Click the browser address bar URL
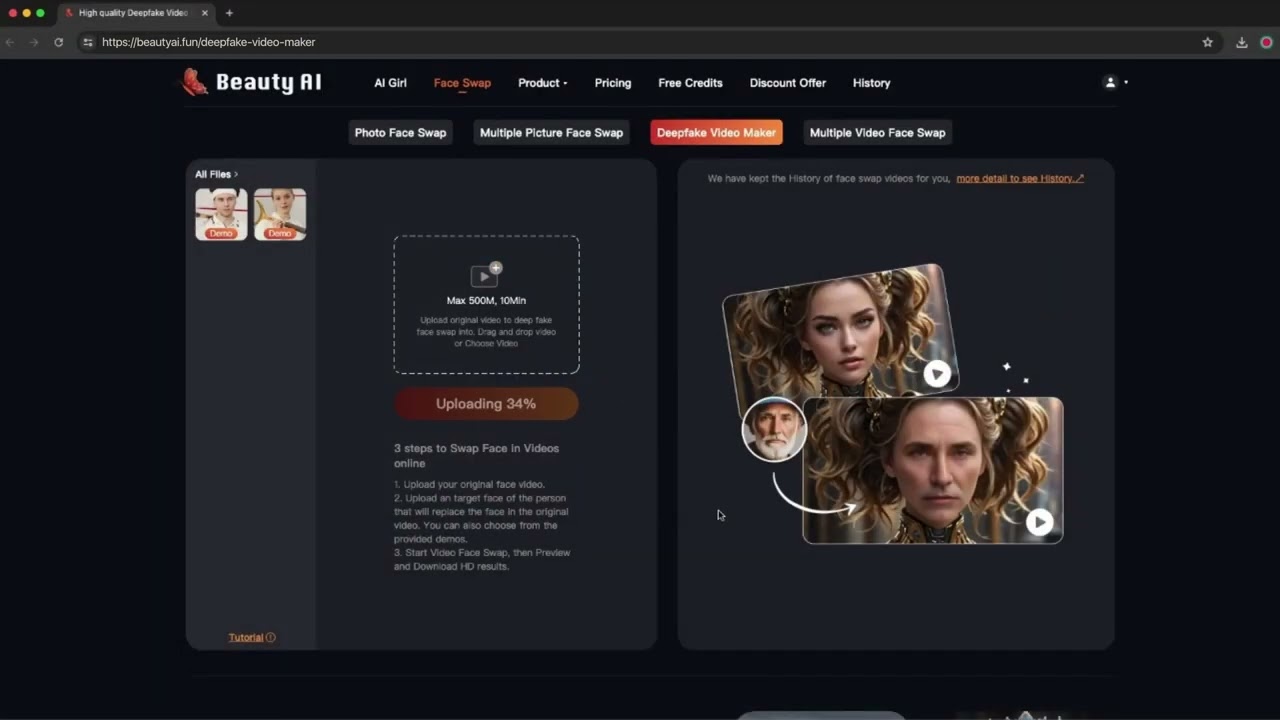1280x720 pixels. pos(209,42)
